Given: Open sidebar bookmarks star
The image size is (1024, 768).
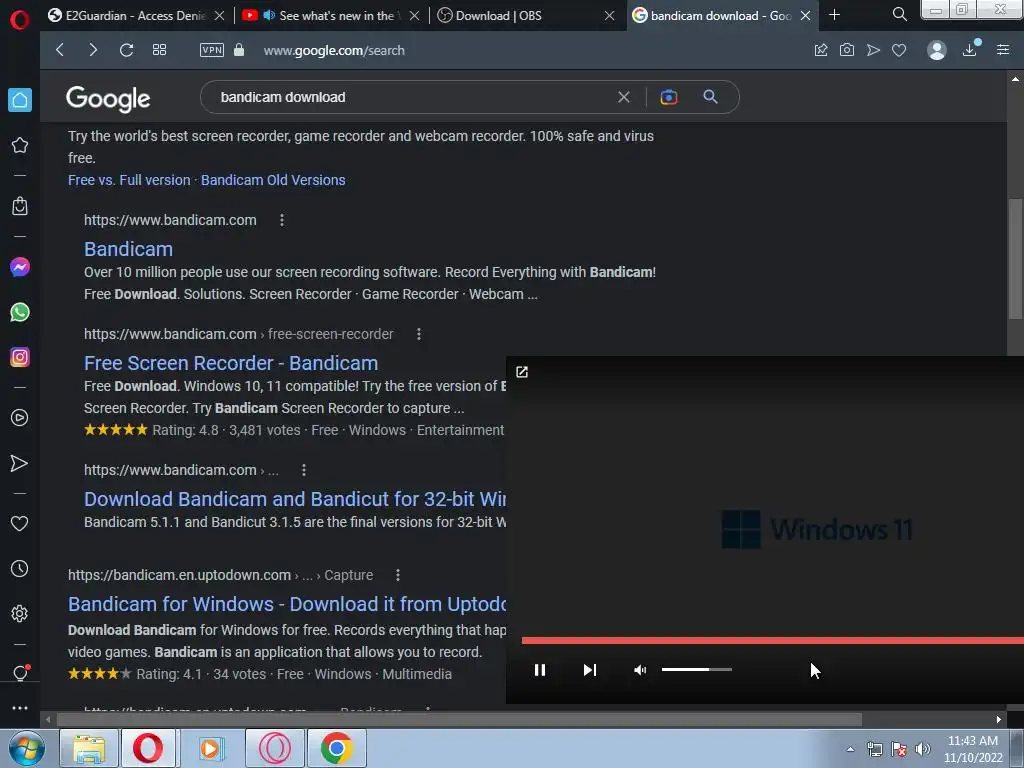Looking at the screenshot, I should pos(20,145).
